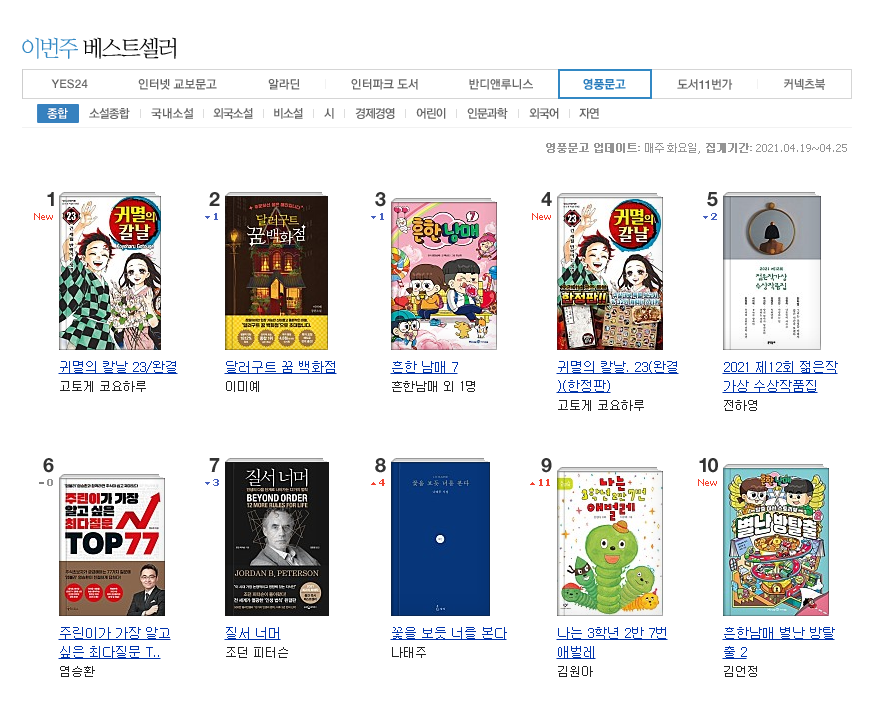Screen dimensions: 878x707
Task: Filter by the 경제경영 category
Action: [375, 114]
